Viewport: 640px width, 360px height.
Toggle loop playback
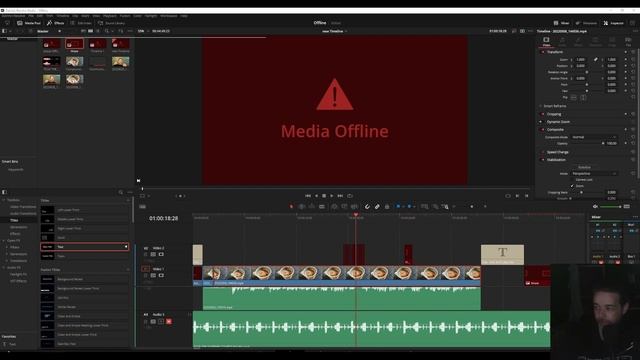(350, 196)
